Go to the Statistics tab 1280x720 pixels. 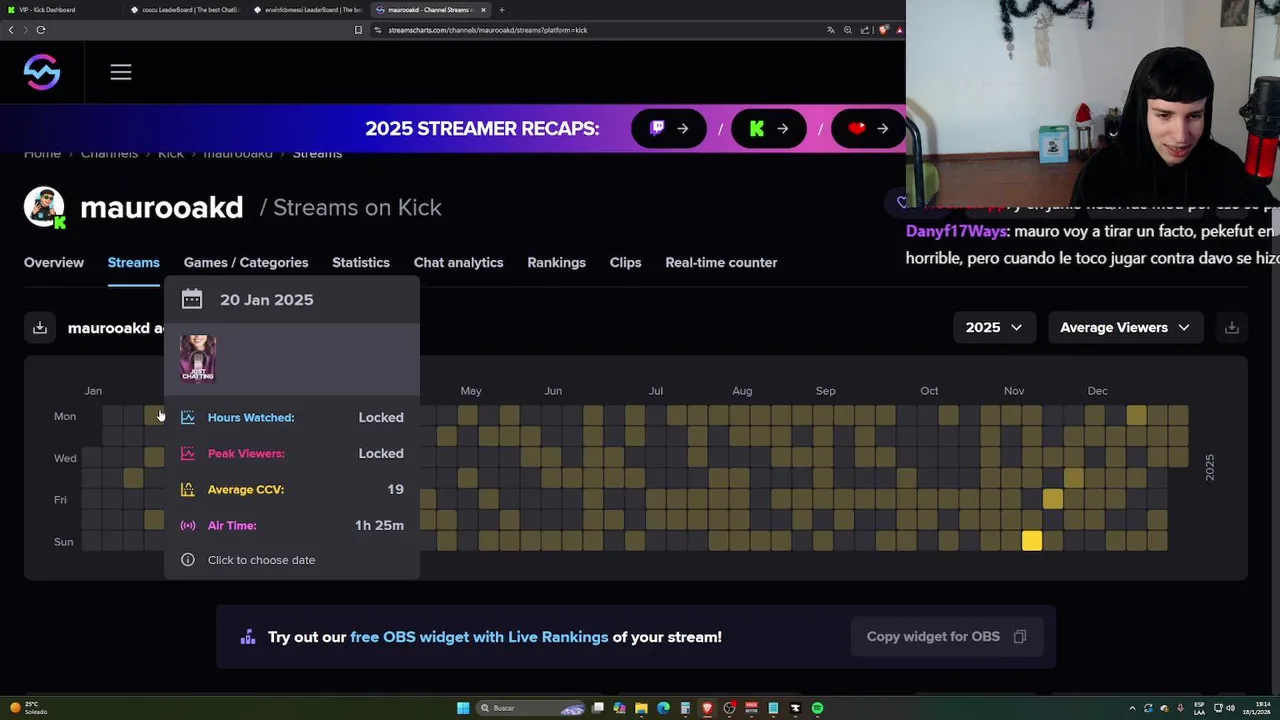click(x=361, y=262)
